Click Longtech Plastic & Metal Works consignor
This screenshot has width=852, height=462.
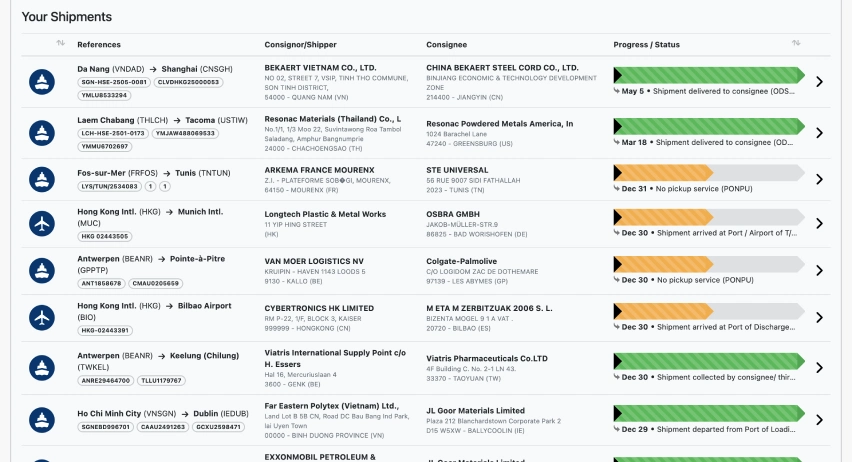[x=325, y=214]
